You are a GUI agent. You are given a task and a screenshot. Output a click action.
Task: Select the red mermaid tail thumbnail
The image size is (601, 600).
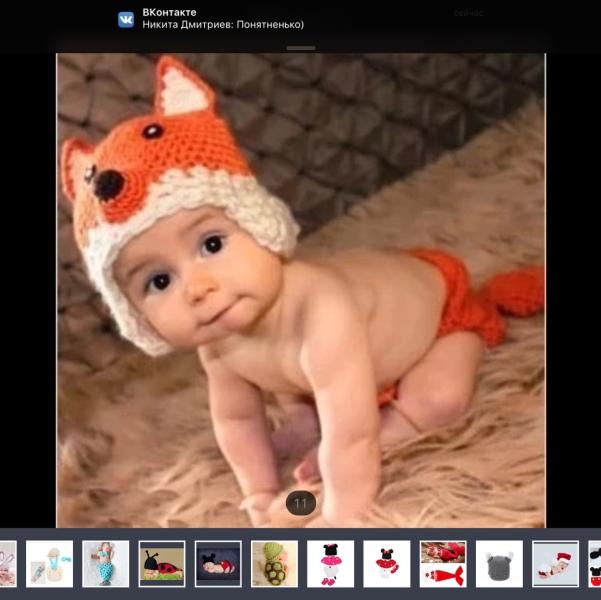442,564
